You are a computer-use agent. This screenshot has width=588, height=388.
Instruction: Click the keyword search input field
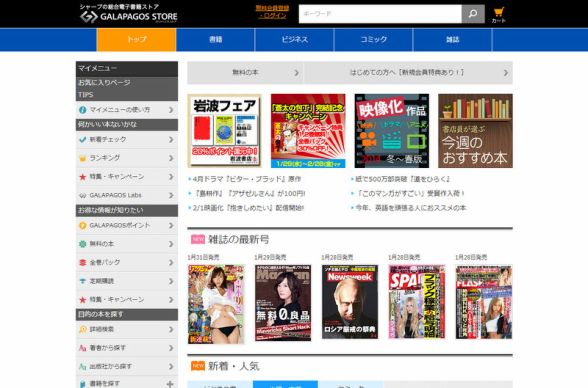[x=380, y=14]
